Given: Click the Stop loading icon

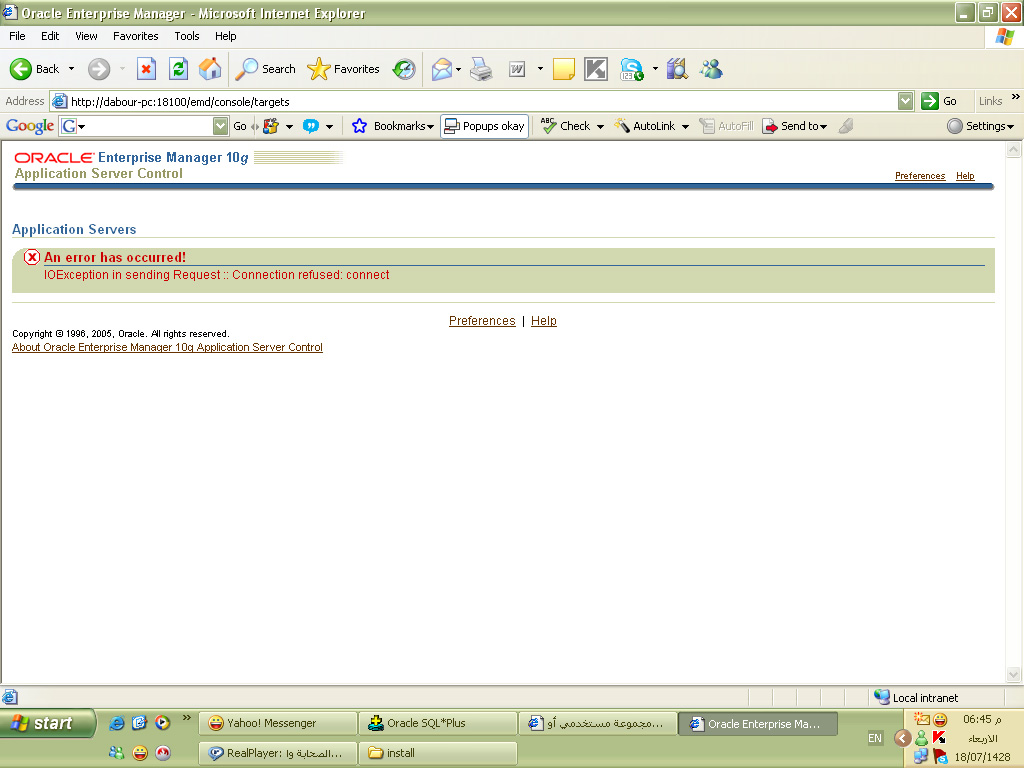Looking at the screenshot, I should click(x=146, y=69).
